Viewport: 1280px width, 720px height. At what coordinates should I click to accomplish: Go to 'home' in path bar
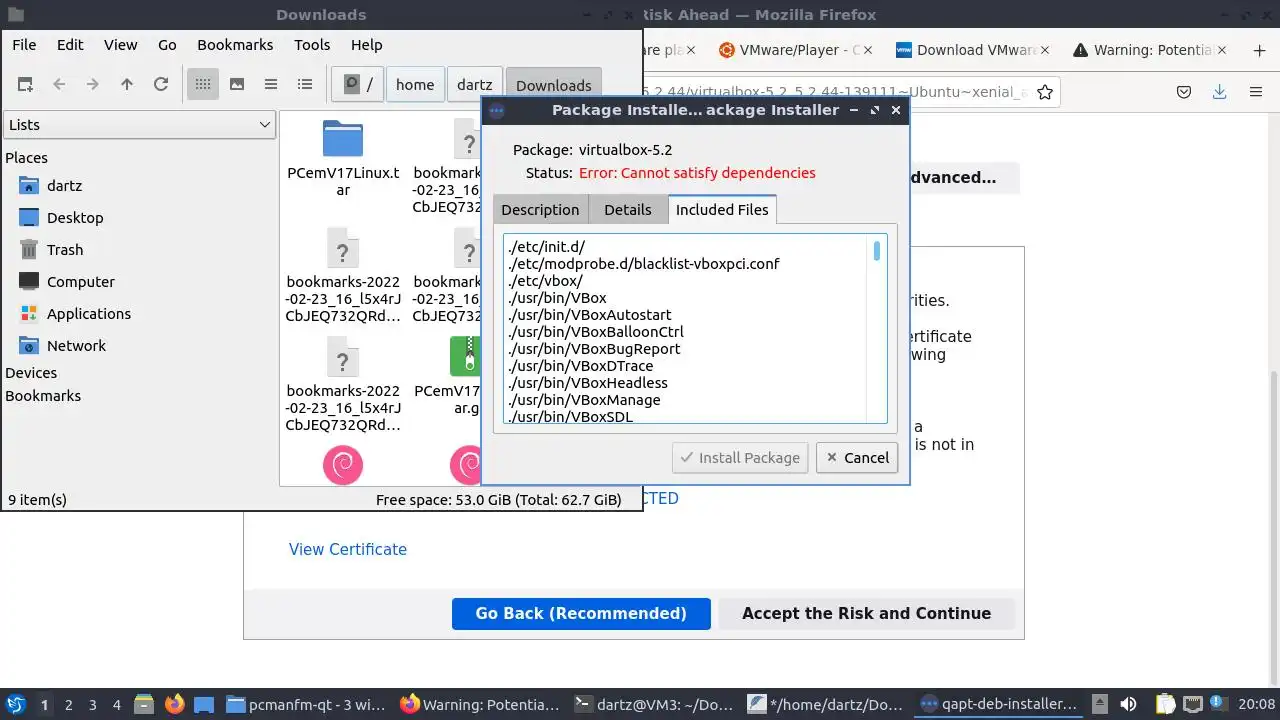(415, 85)
